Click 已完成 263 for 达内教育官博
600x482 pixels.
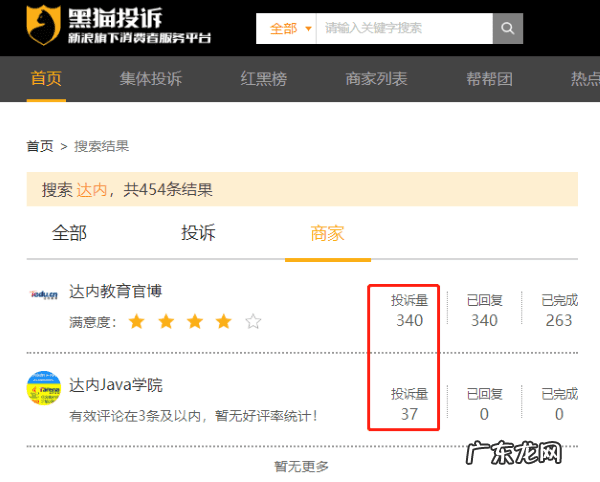pyautogui.click(x=559, y=311)
